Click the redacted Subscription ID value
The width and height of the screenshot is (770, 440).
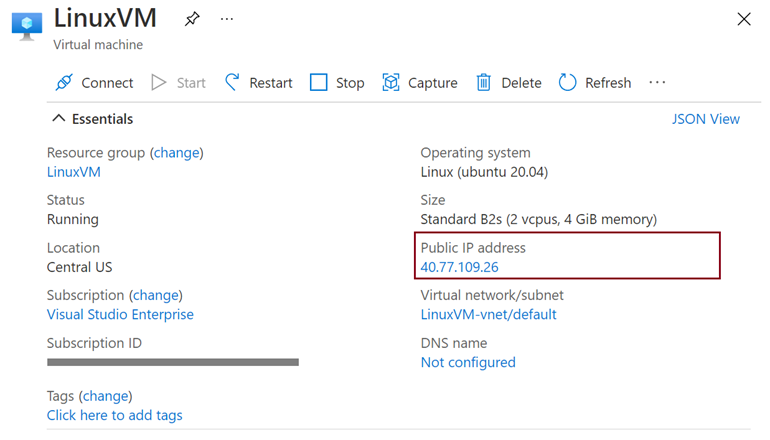[x=173, y=362]
